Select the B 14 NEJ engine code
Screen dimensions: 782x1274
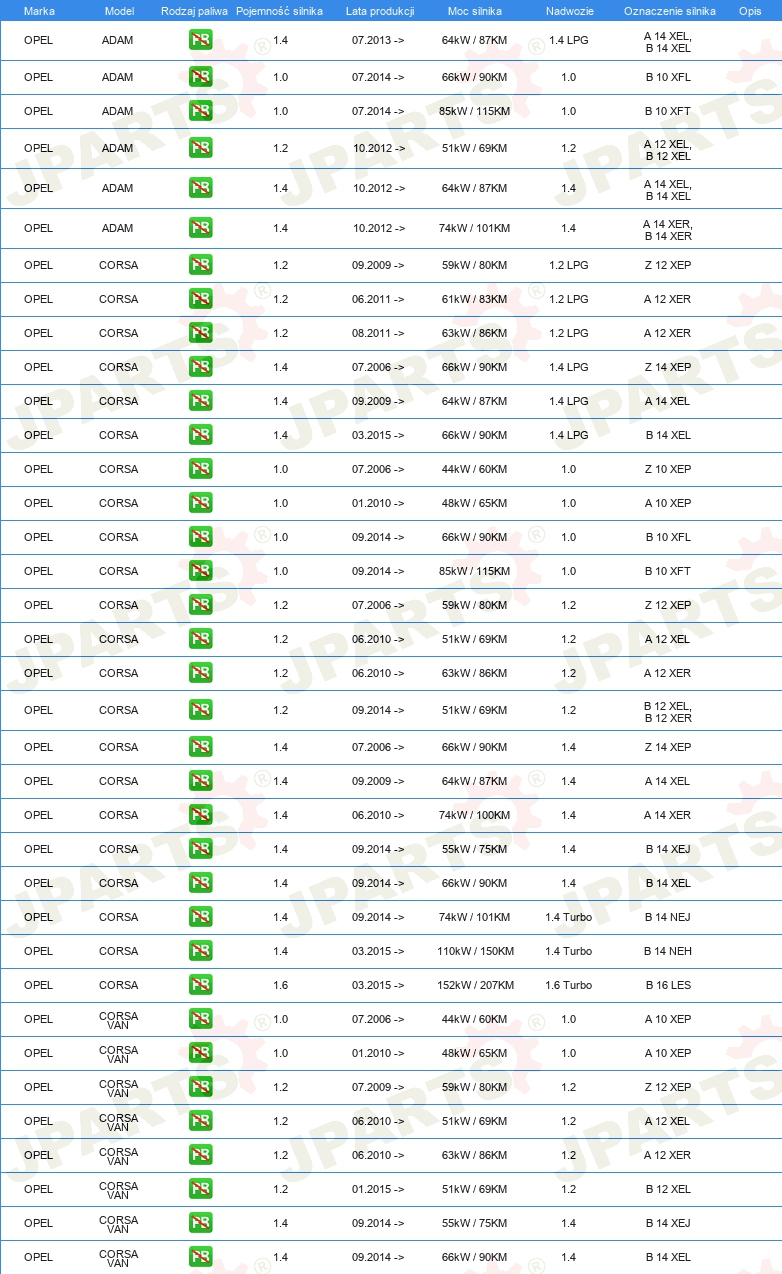pyautogui.click(x=668, y=917)
